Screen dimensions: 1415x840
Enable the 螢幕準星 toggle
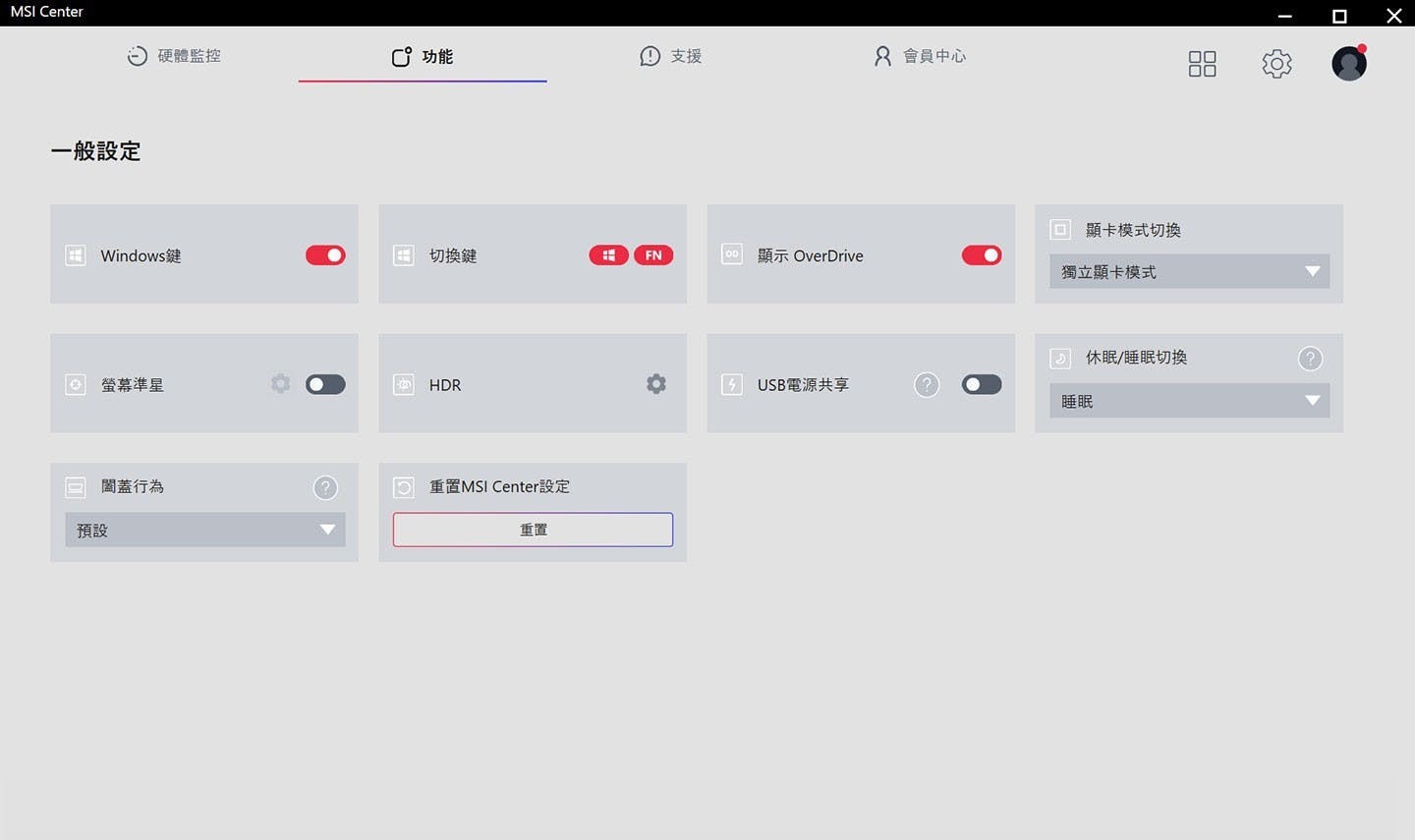tap(325, 384)
